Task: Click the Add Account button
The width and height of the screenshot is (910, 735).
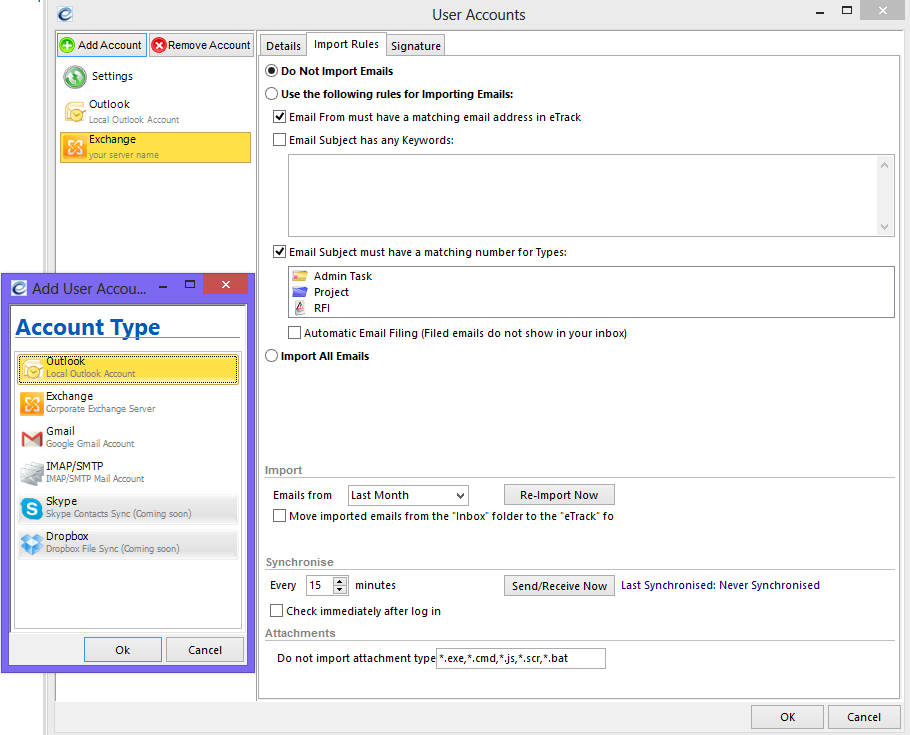Action: click(102, 45)
